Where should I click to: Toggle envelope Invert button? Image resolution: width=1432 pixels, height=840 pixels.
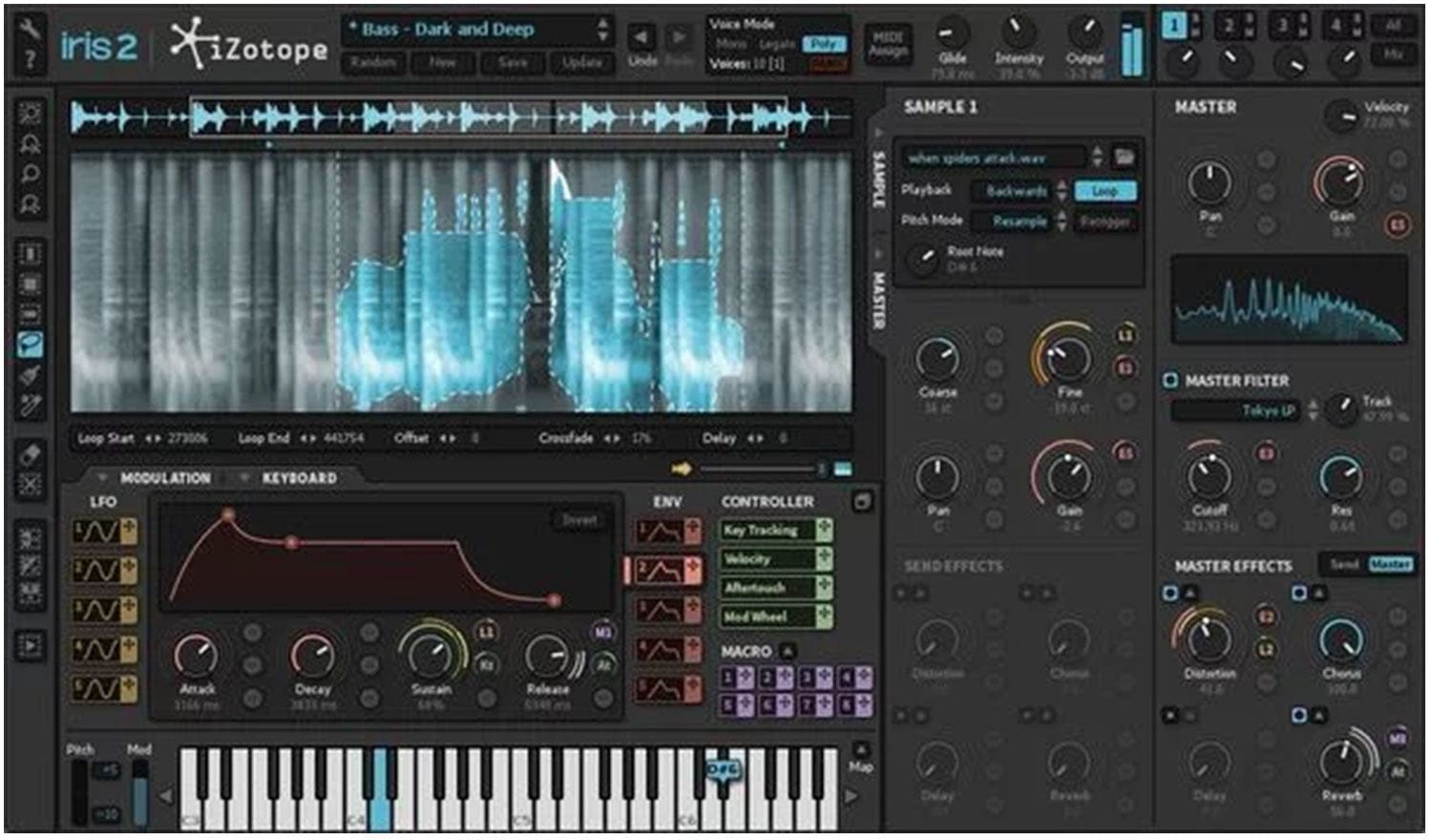coord(579,520)
